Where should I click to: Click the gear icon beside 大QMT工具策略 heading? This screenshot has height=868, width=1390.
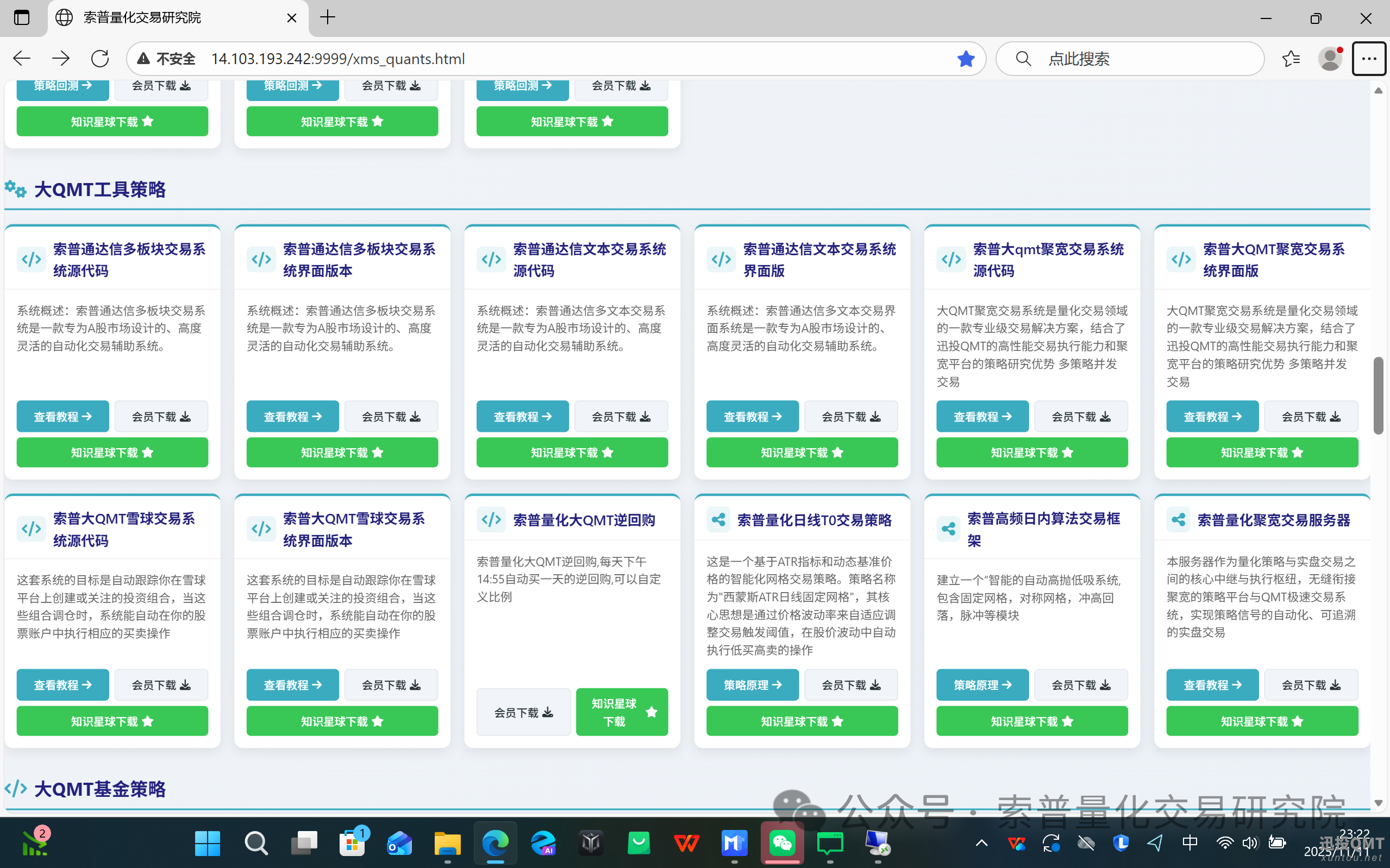(16, 190)
